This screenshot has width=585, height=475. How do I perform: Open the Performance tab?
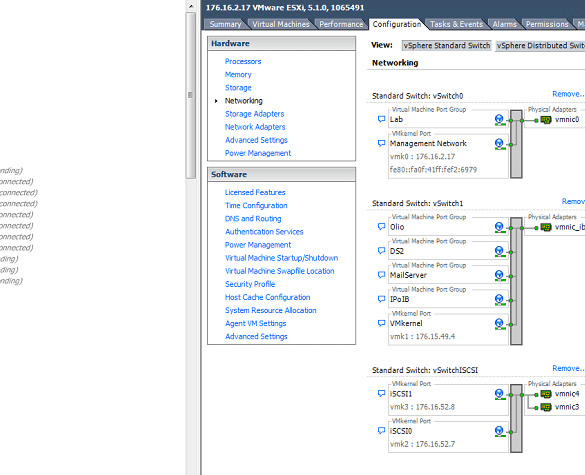pos(341,24)
